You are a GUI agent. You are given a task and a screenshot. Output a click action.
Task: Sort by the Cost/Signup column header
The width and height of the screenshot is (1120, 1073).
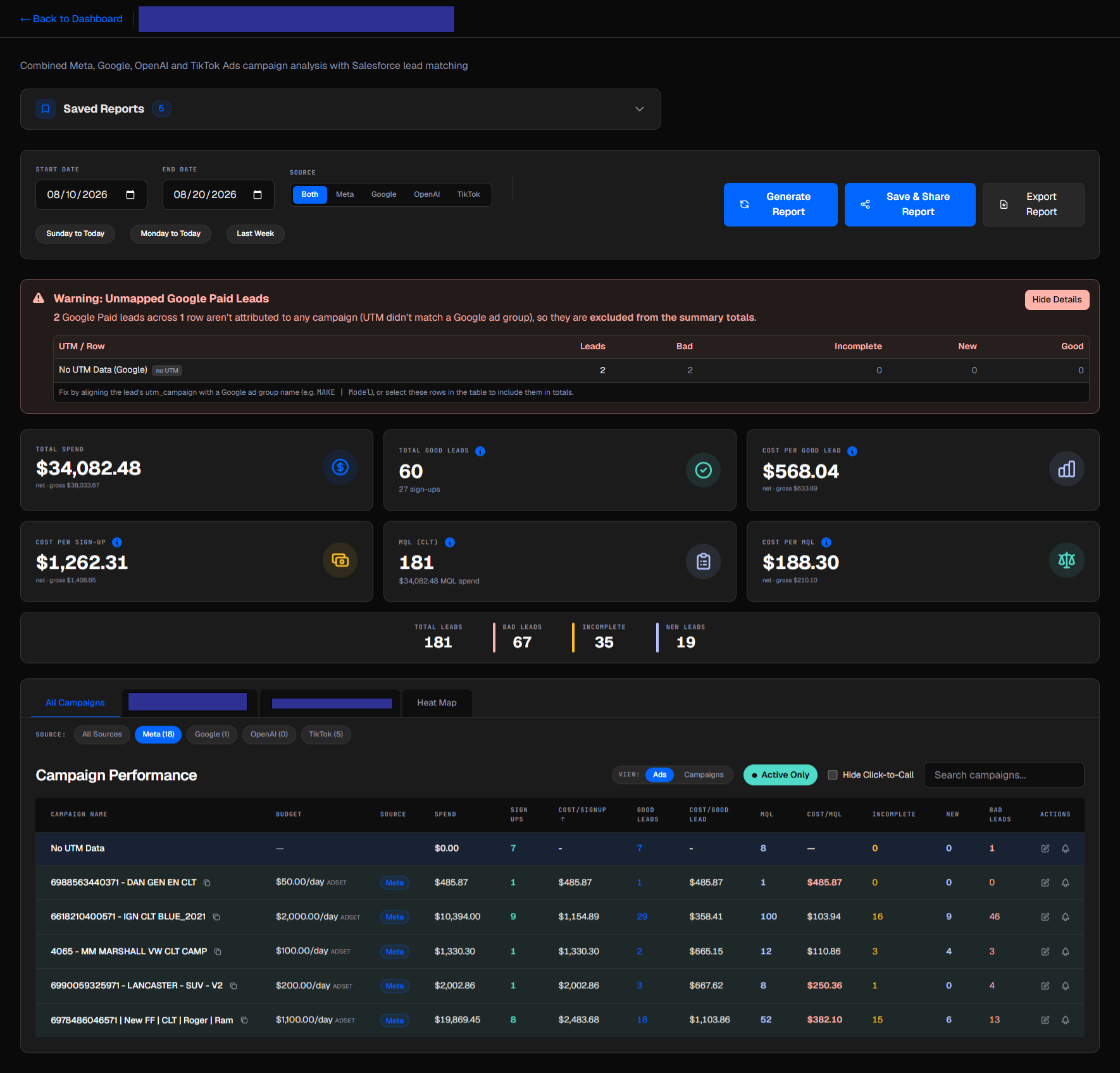(x=582, y=814)
